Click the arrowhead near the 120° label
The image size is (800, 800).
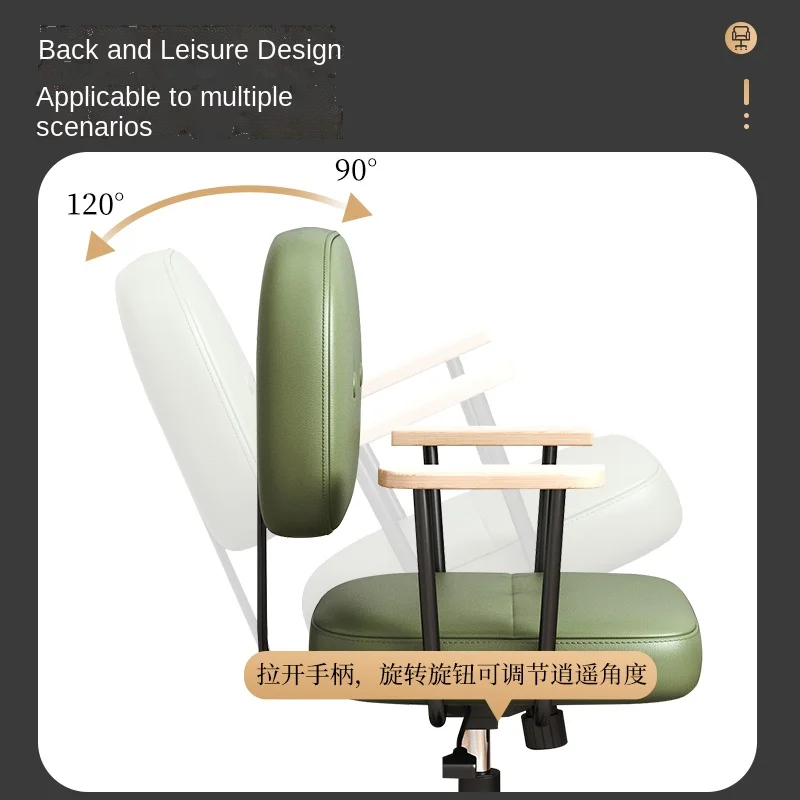click(98, 246)
